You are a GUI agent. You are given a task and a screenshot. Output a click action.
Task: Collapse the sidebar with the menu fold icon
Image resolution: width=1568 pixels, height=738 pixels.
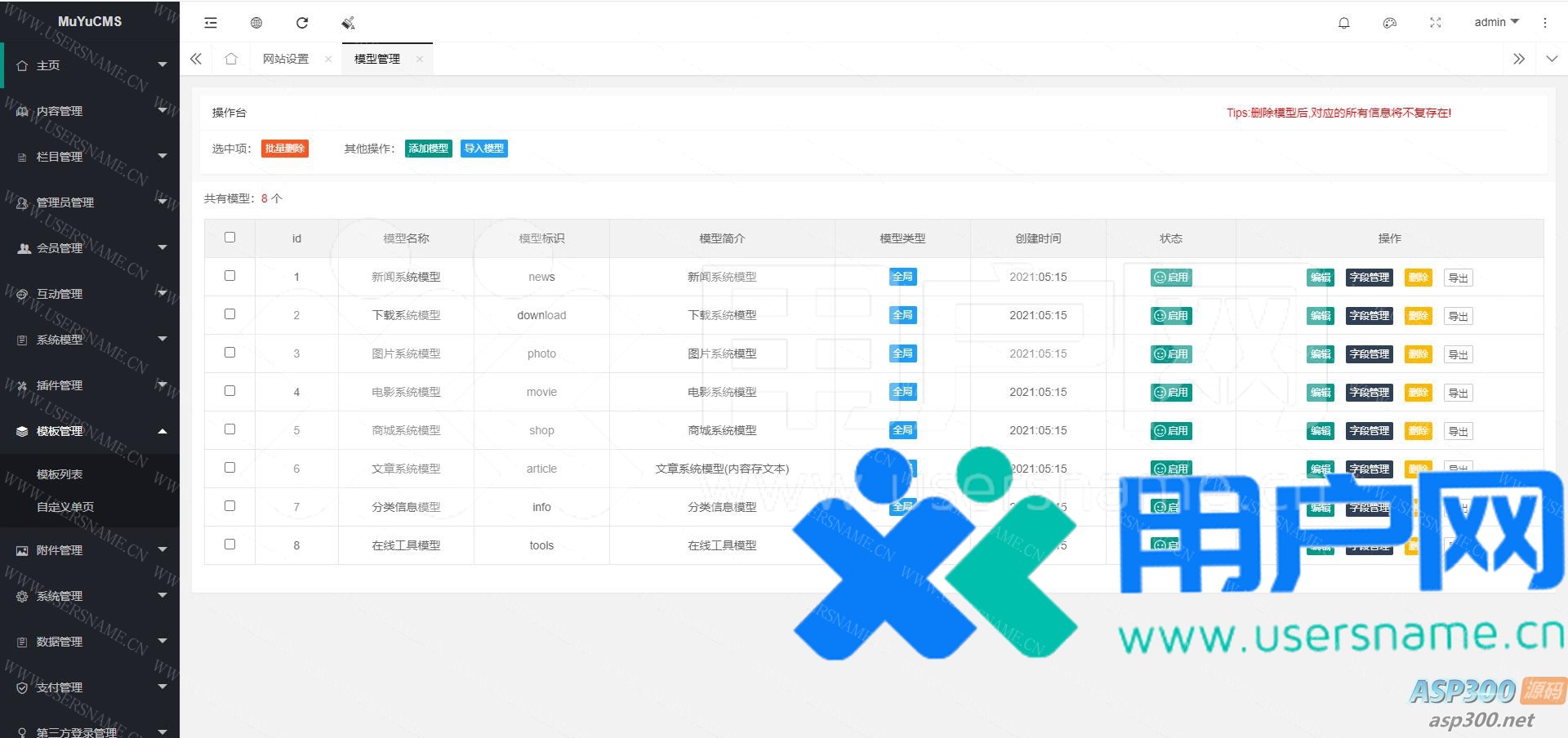211,23
